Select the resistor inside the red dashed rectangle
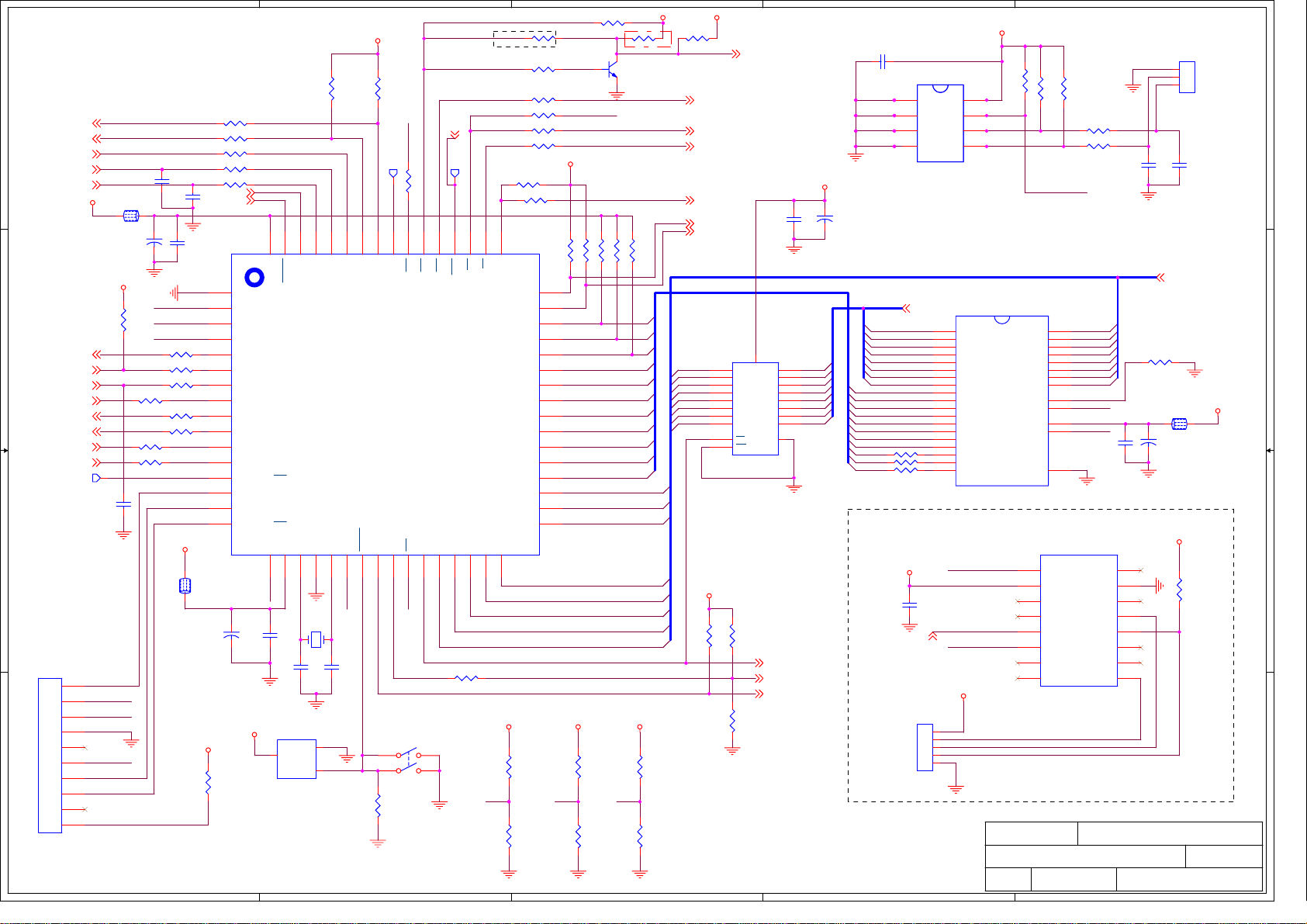The height and width of the screenshot is (924, 1307). (x=643, y=38)
